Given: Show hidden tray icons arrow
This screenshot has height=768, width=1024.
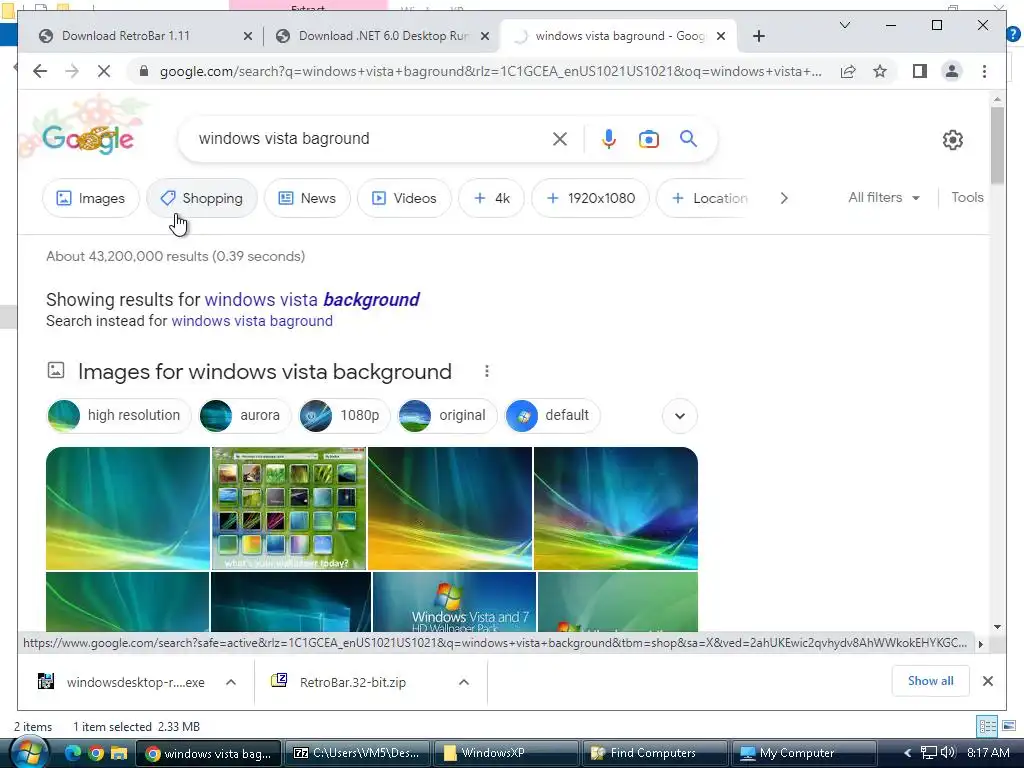Looking at the screenshot, I should (x=907, y=753).
